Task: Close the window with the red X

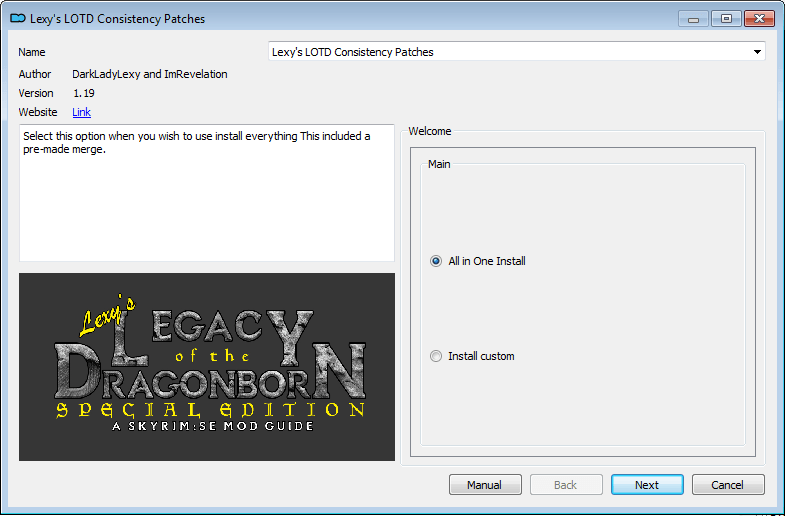Action: point(759,19)
